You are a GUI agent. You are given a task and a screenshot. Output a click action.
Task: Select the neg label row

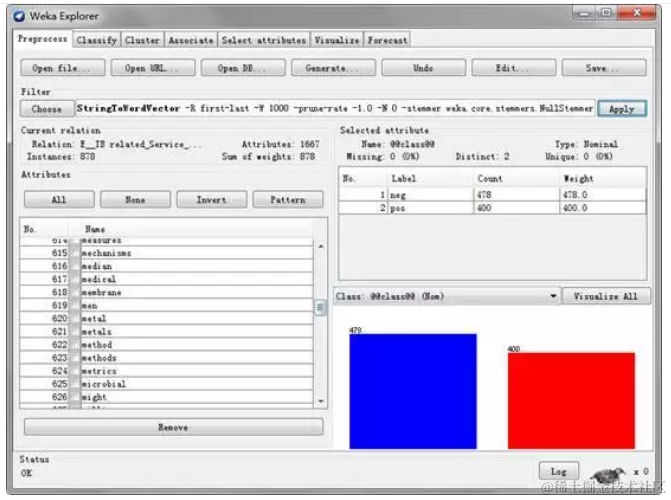coord(492,195)
